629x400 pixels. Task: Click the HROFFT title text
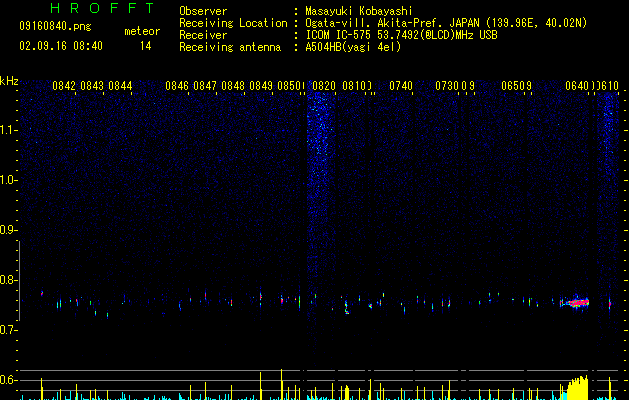(103, 8)
